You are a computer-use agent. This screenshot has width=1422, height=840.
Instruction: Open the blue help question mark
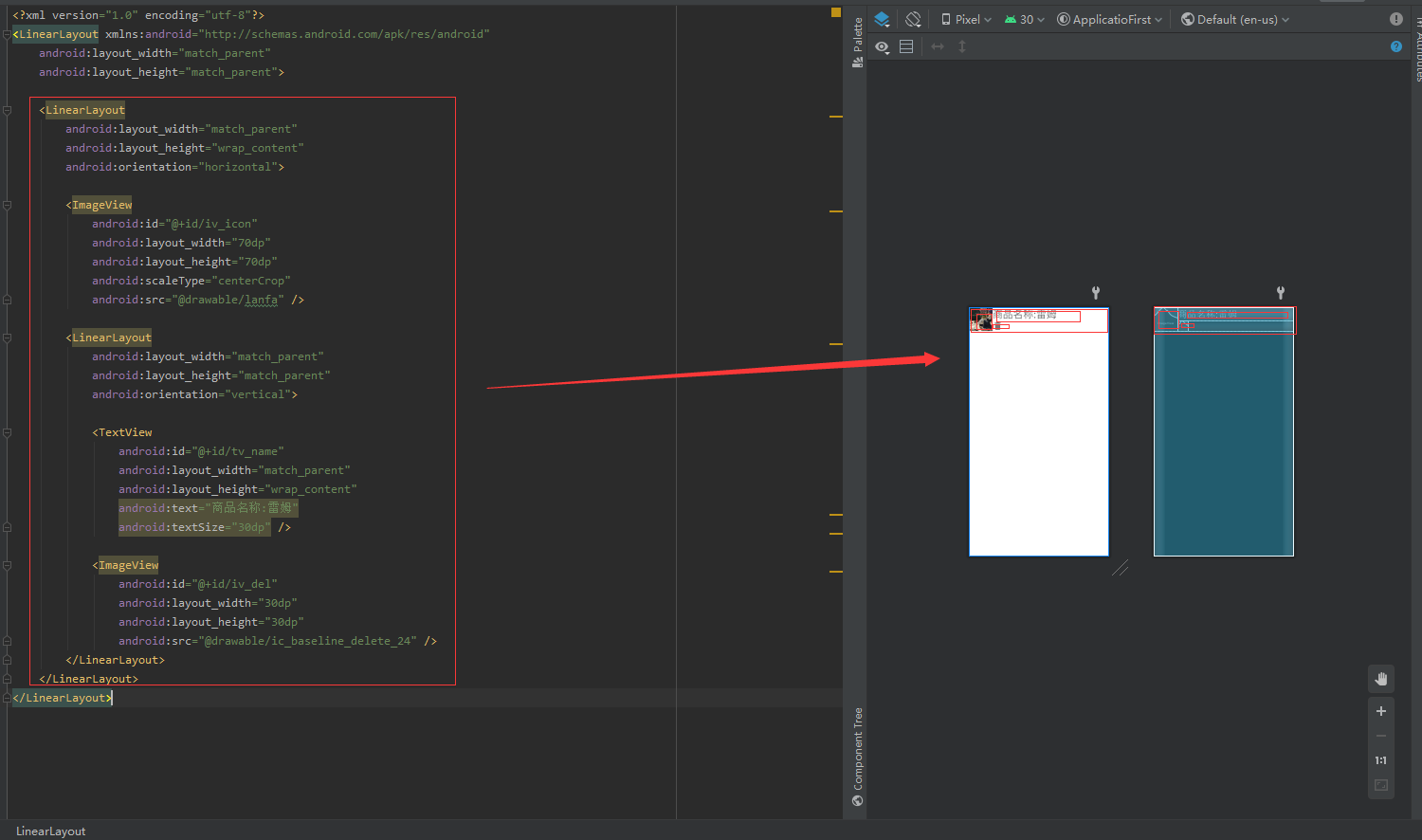click(1396, 46)
